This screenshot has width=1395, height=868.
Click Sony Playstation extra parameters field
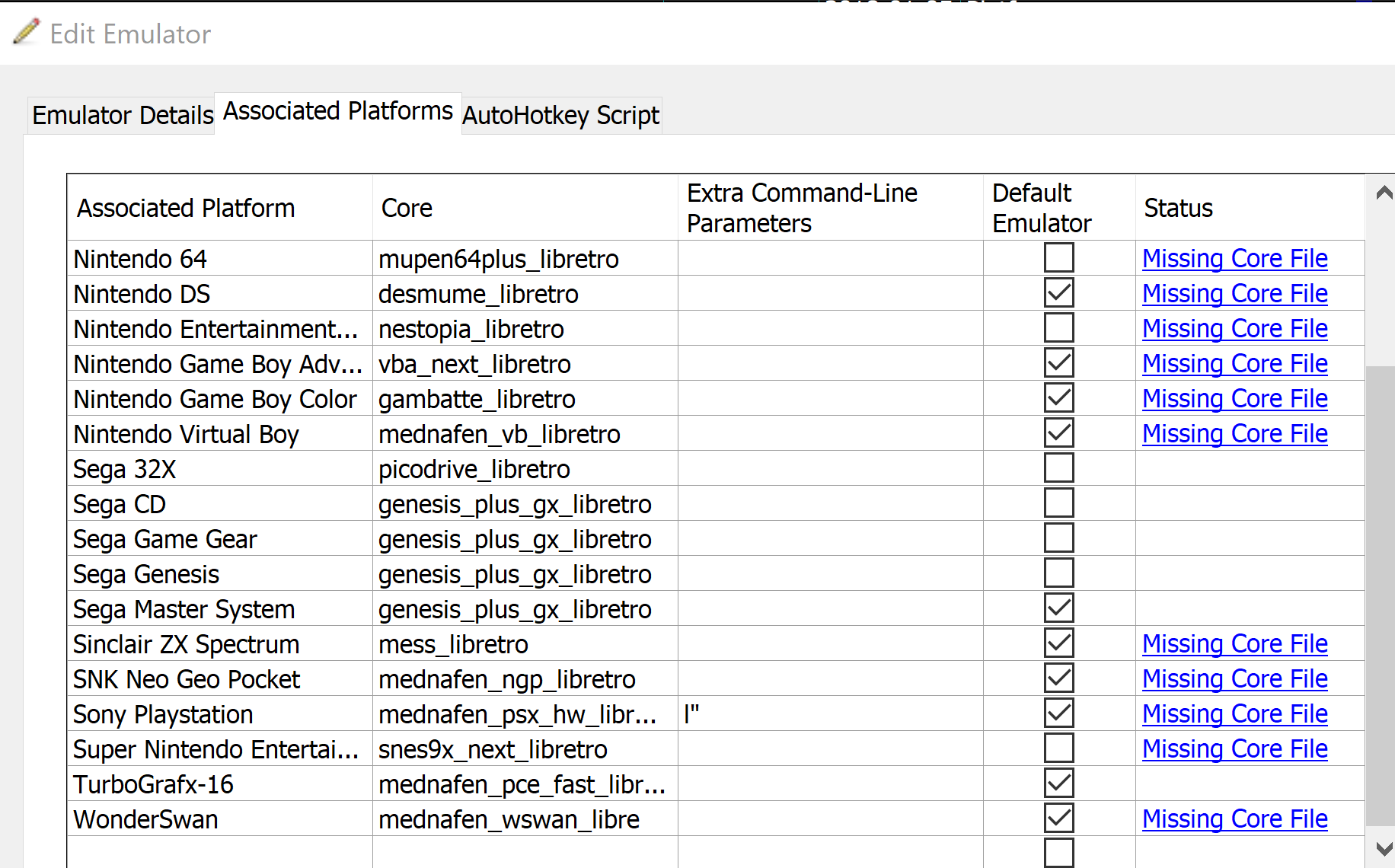click(831, 713)
